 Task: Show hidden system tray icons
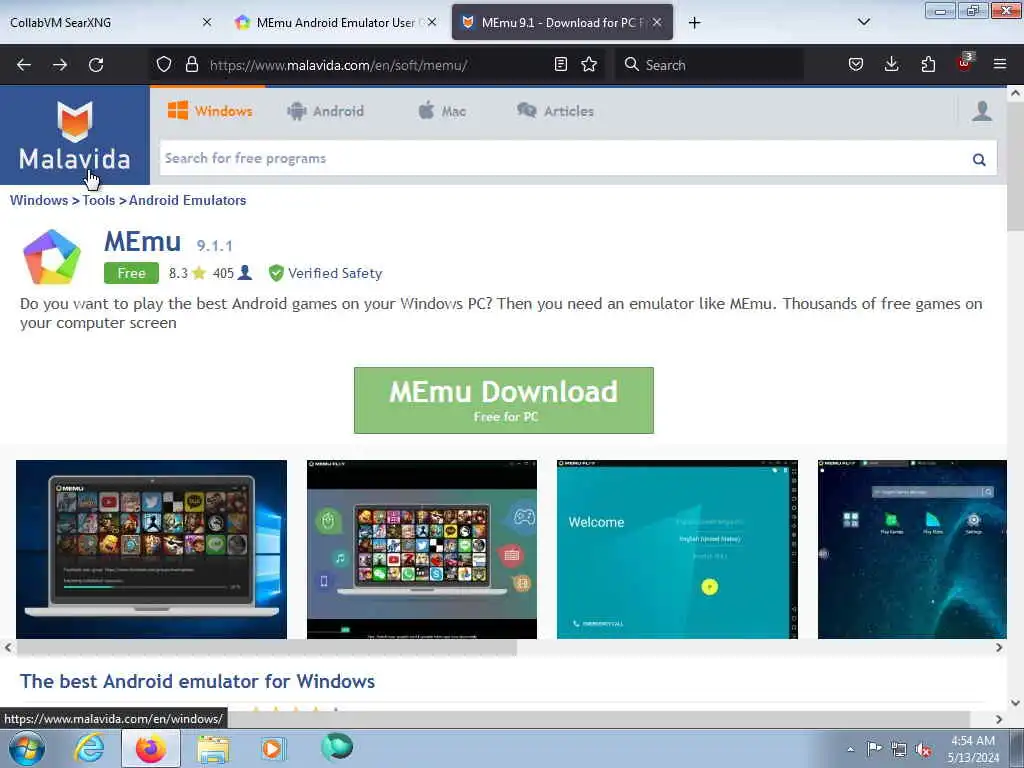tap(850, 749)
